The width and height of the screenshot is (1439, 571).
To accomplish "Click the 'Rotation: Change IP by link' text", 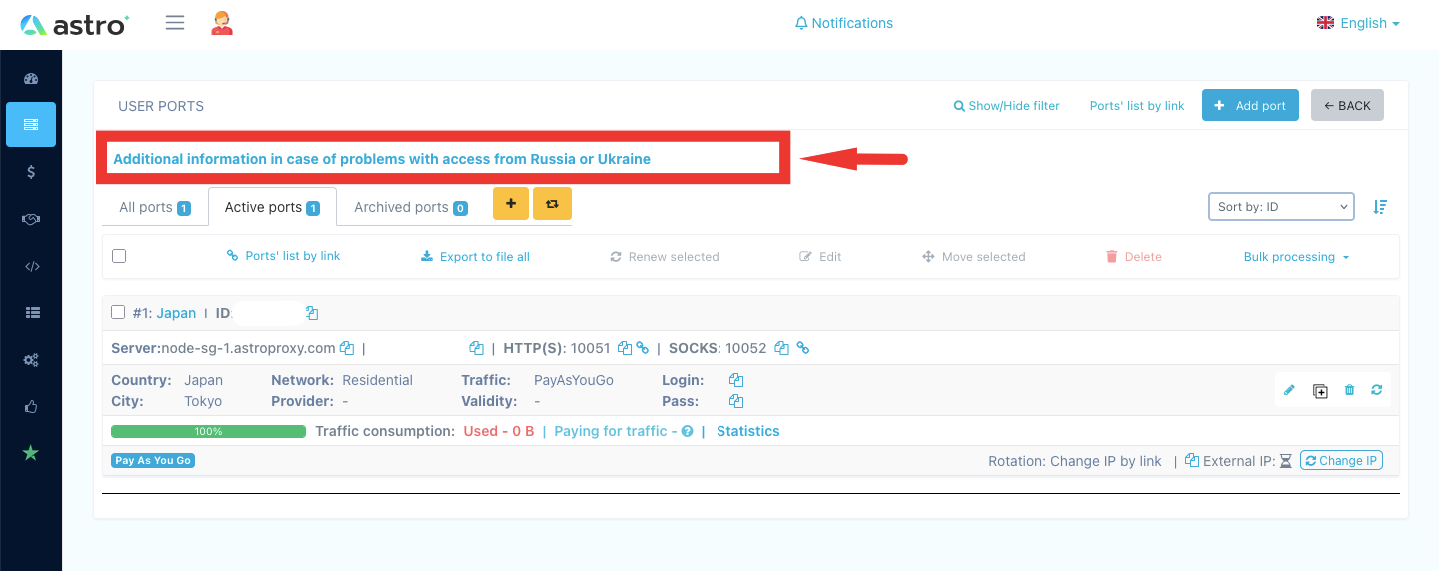I will pyautogui.click(x=1075, y=461).
